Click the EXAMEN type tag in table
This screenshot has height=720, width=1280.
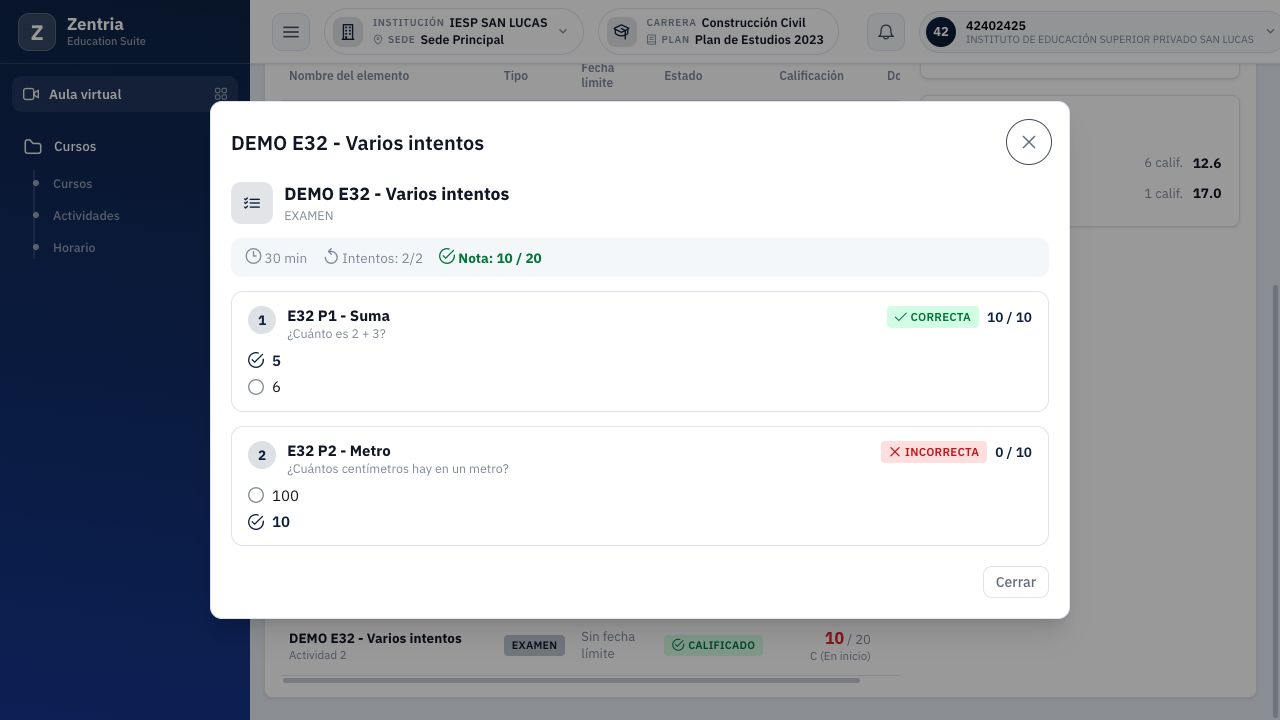point(534,645)
